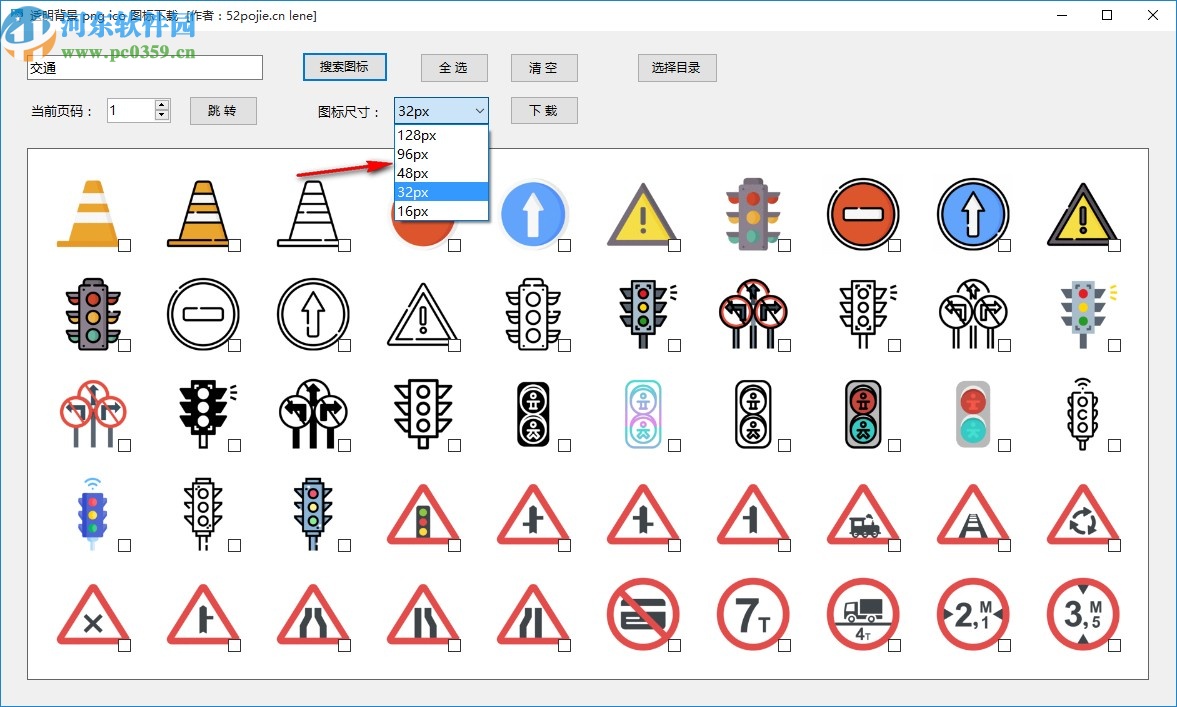Tick the checkbox of the flat gray traffic light

(x=784, y=245)
